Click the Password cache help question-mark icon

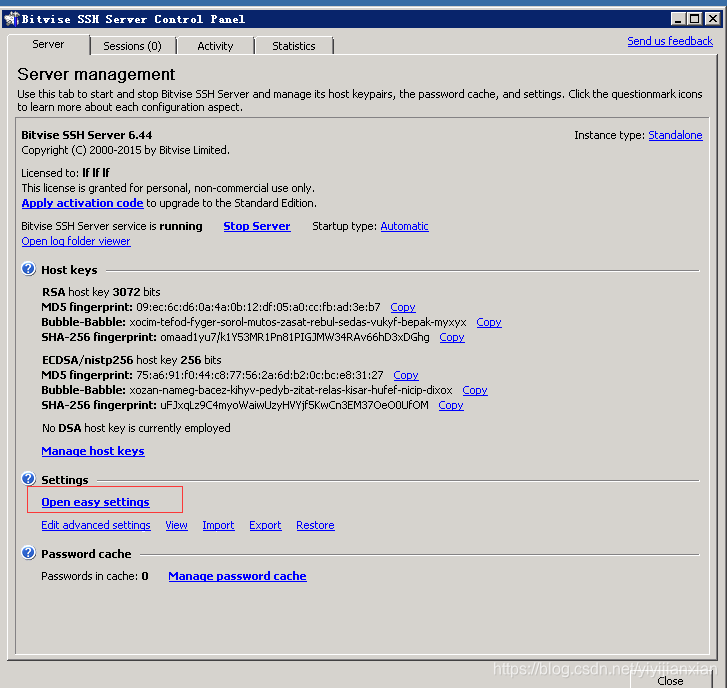pyautogui.click(x=28, y=553)
